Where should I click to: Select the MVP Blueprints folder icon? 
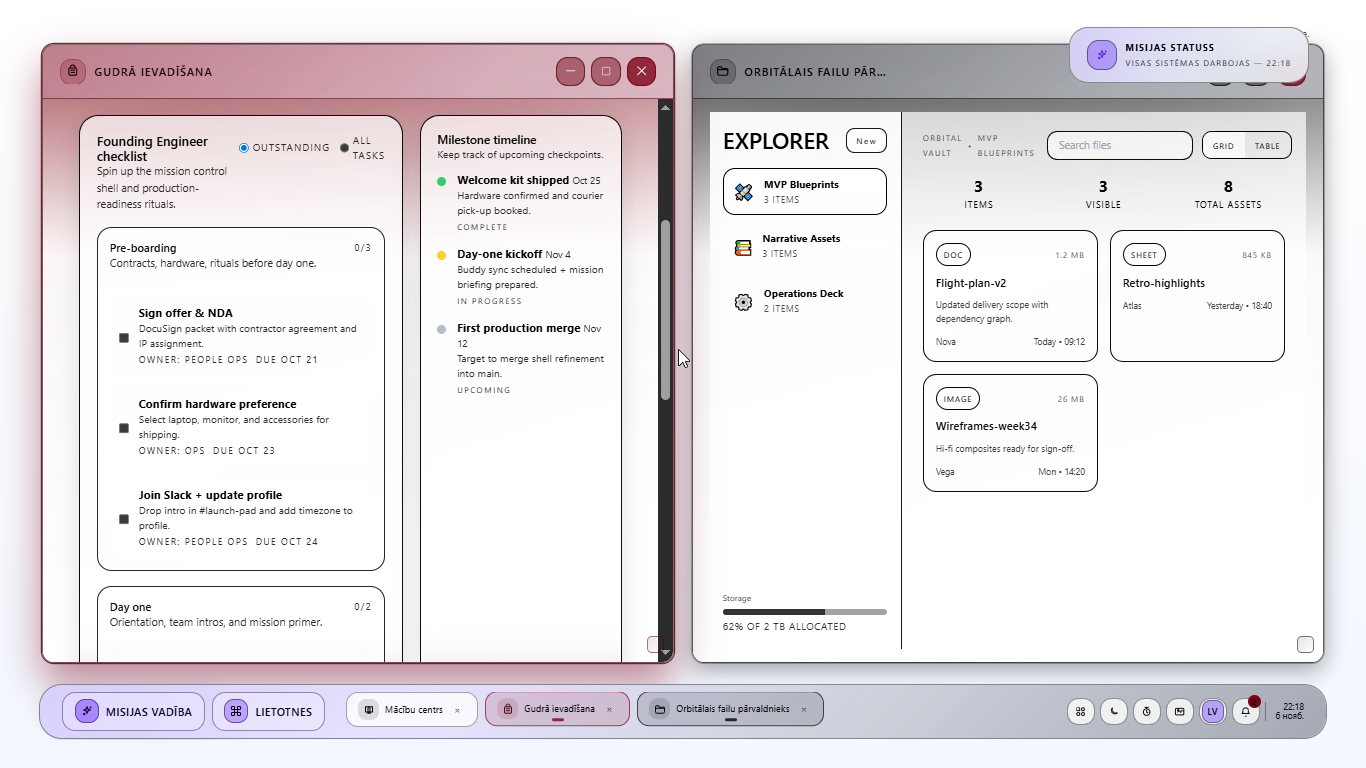(741, 191)
